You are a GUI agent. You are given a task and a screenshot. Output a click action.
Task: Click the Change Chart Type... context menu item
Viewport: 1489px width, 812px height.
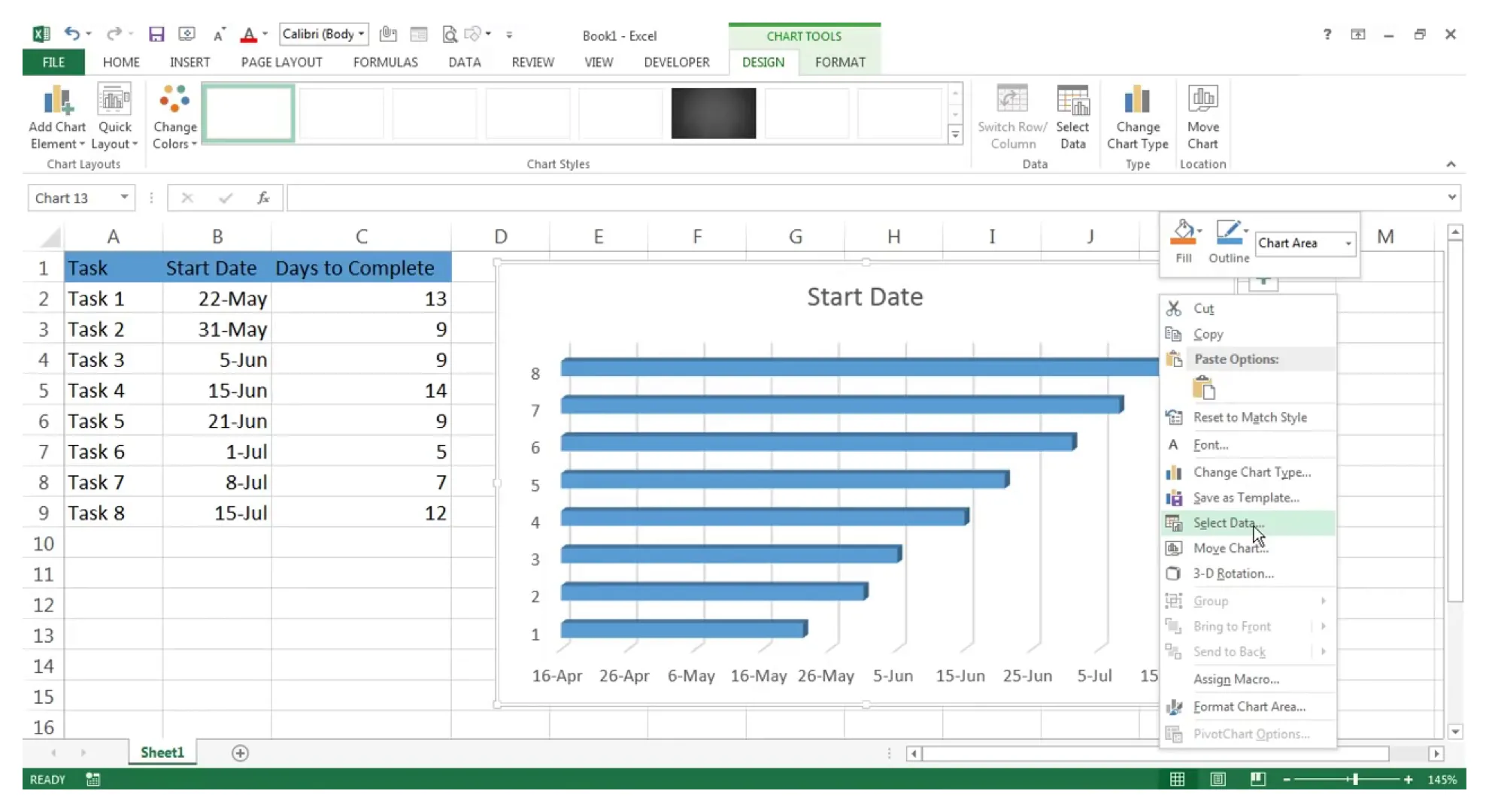(x=1252, y=471)
